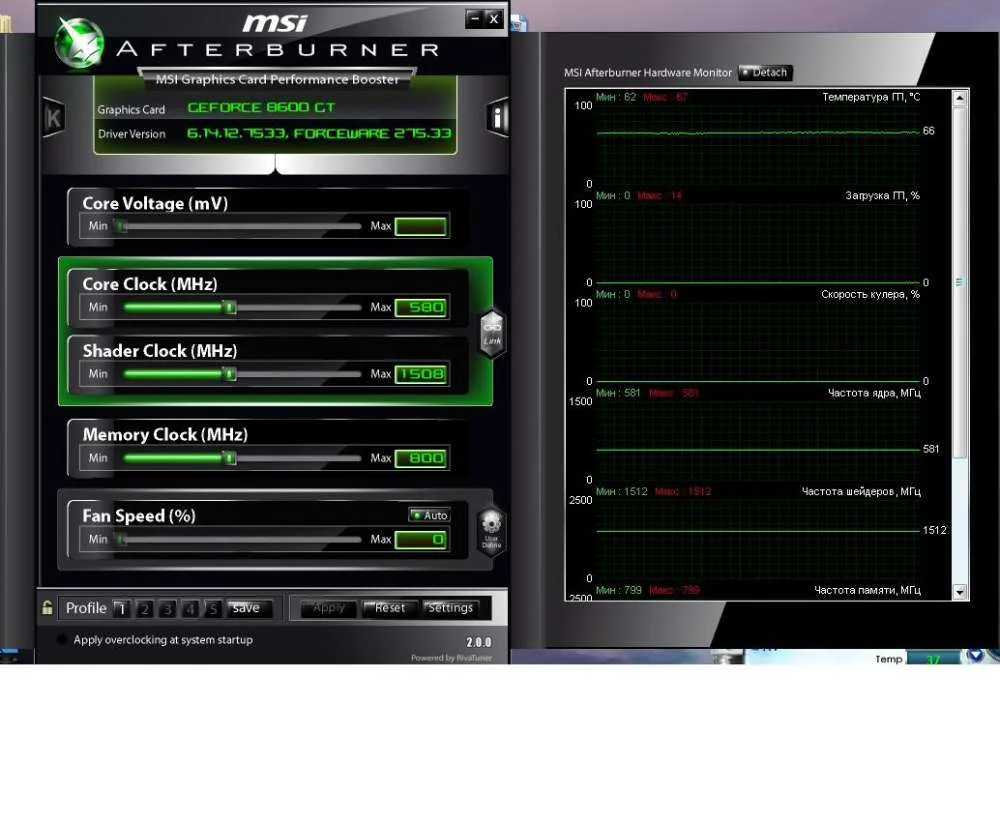Viewport: 1000px width, 823px height.
Task: Select Profile slot 4
Action: click(190, 609)
